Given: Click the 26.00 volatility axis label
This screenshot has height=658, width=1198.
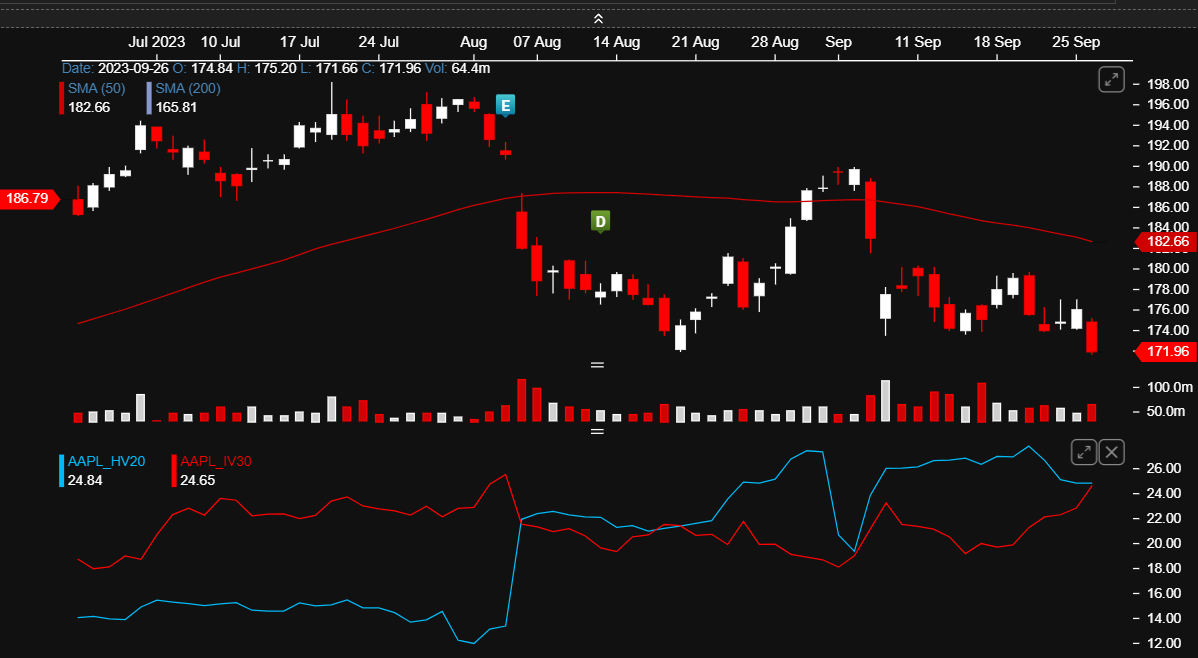Looking at the screenshot, I should click(x=1164, y=468).
